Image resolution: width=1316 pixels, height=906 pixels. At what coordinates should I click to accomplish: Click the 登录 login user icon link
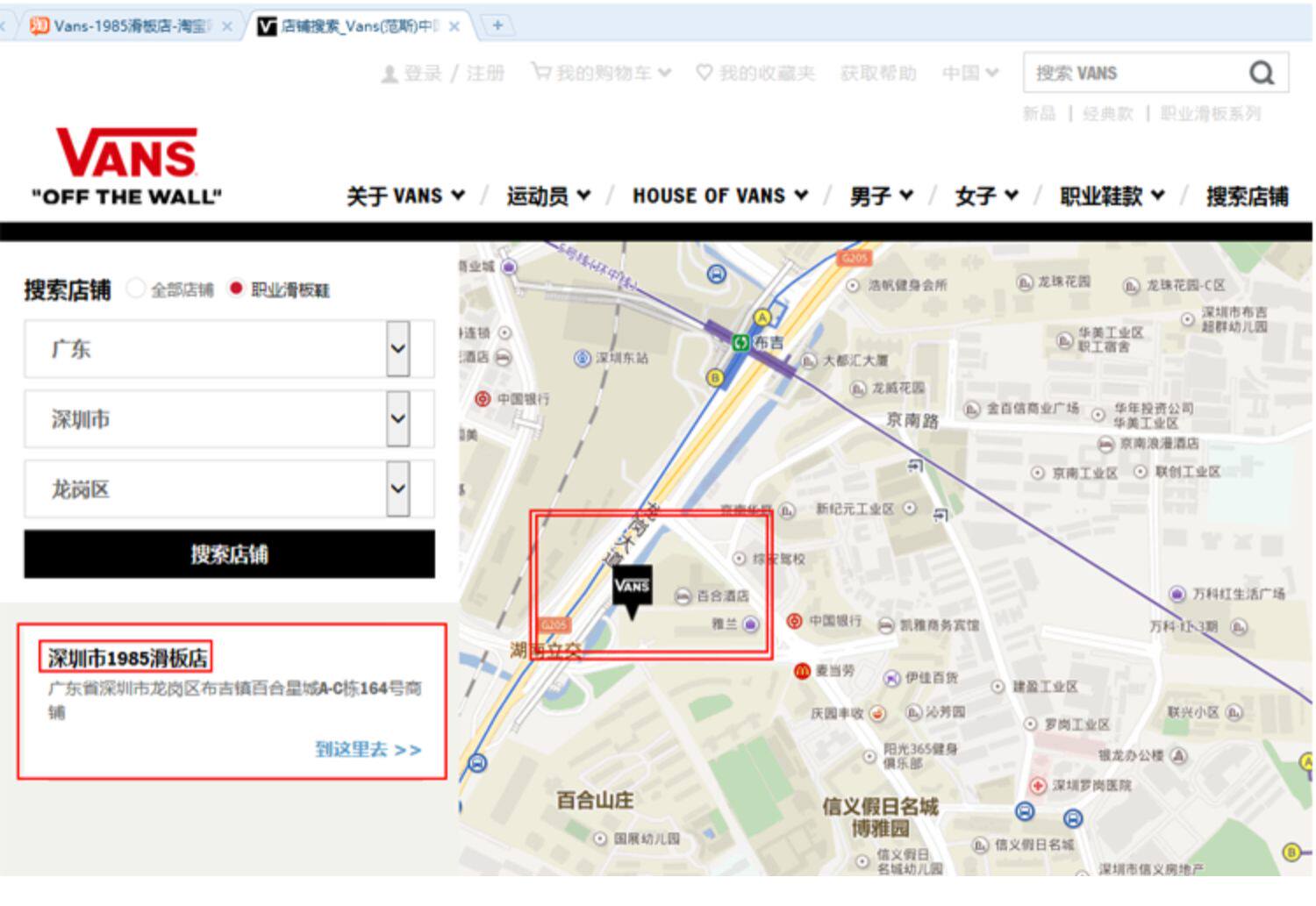[x=411, y=73]
